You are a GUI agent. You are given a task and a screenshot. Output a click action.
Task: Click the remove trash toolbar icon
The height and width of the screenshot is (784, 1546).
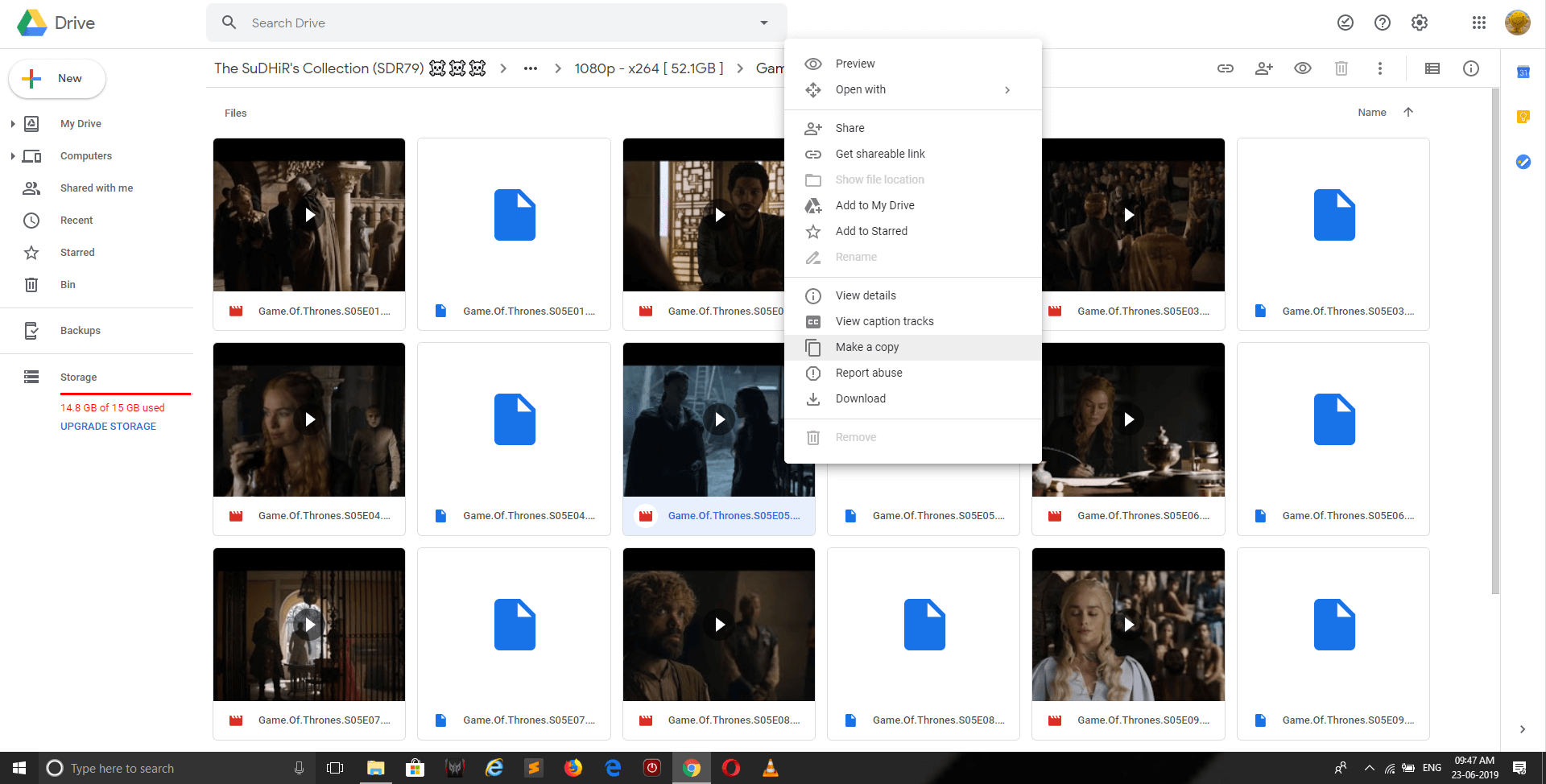[1341, 68]
